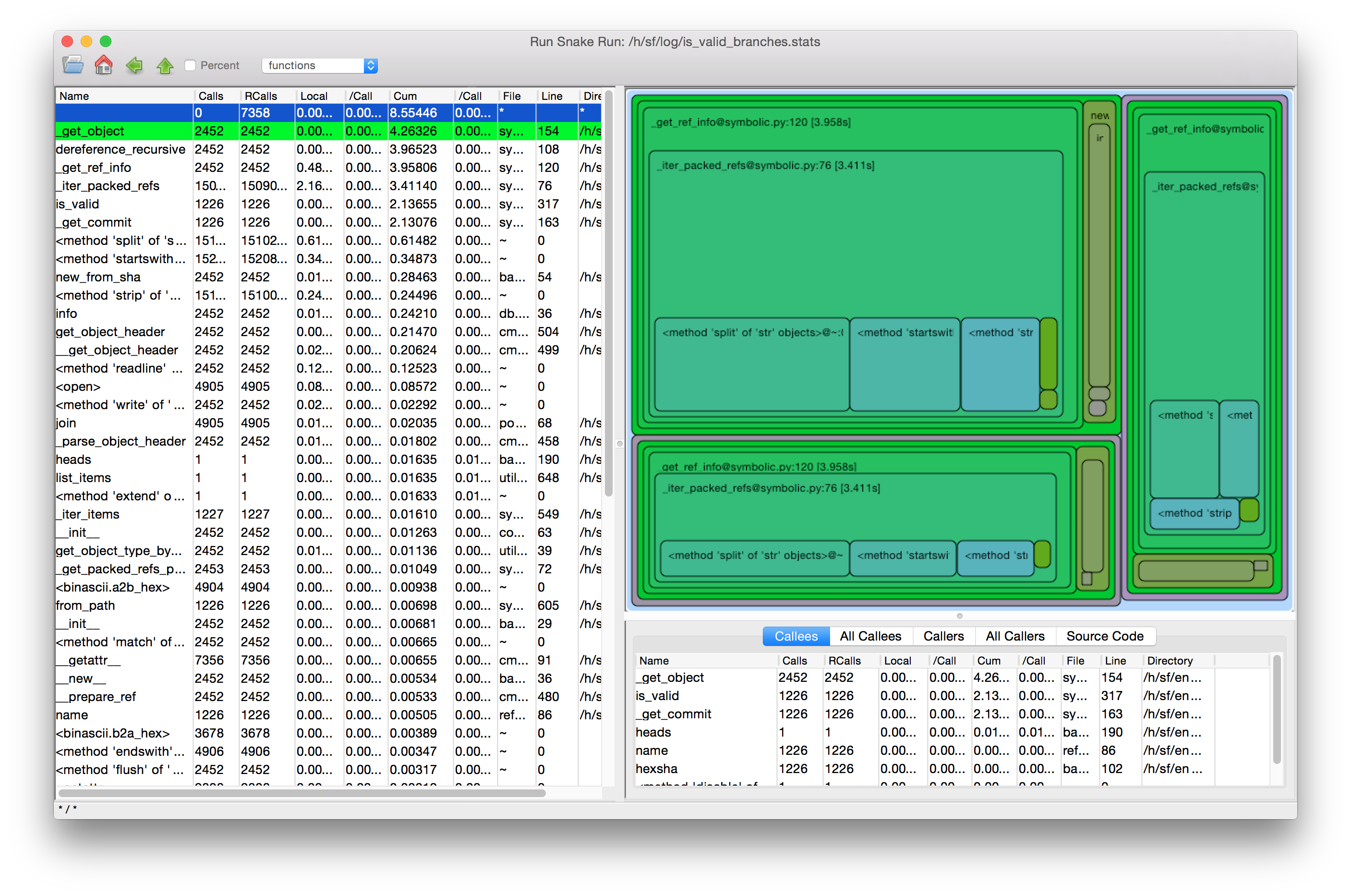1351x896 pixels.
Task: Select the dereference_recursive function row
Action: pyautogui.click(x=121, y=149)
